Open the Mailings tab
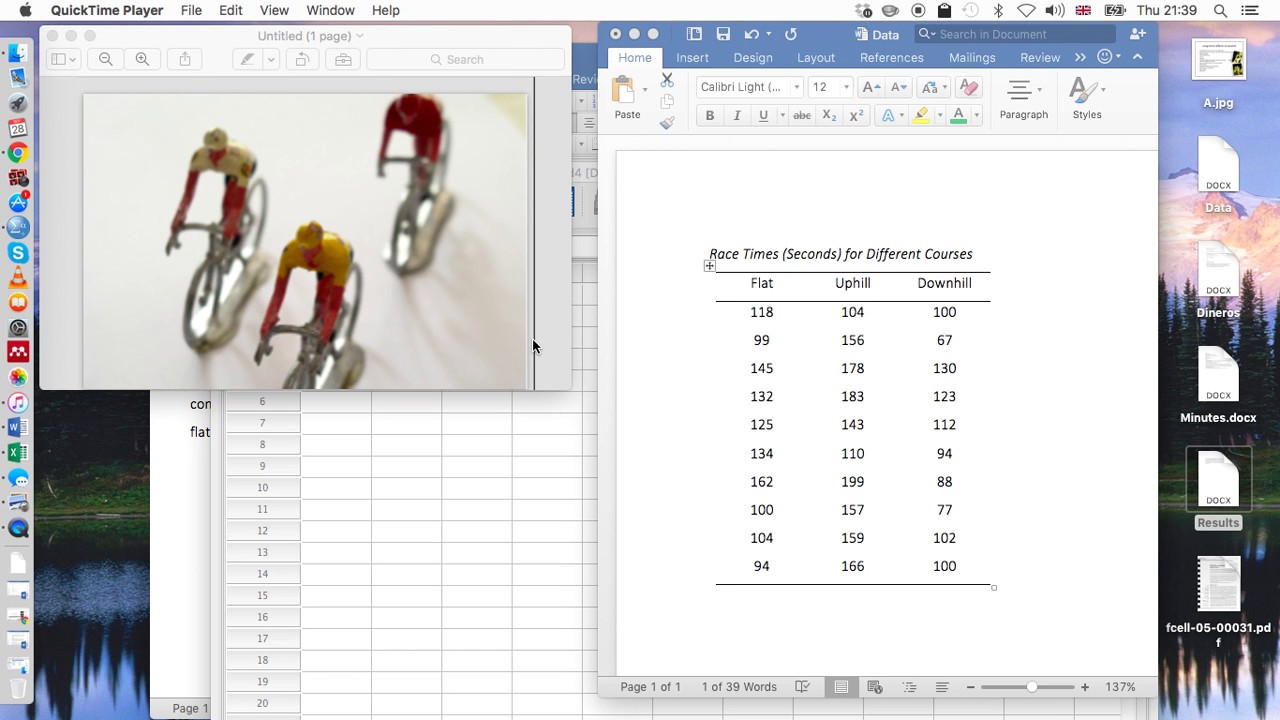 coord(972,57)
